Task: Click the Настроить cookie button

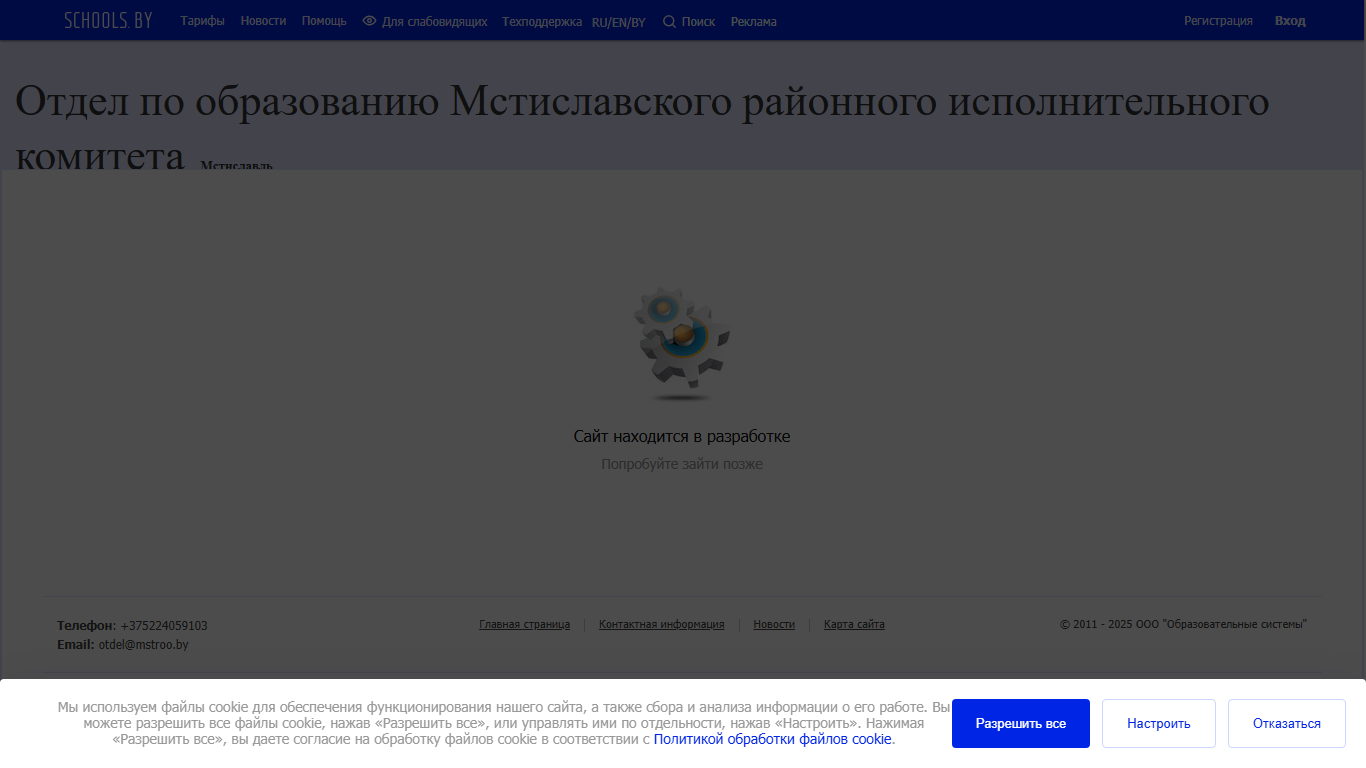Action: [1159, 723]
